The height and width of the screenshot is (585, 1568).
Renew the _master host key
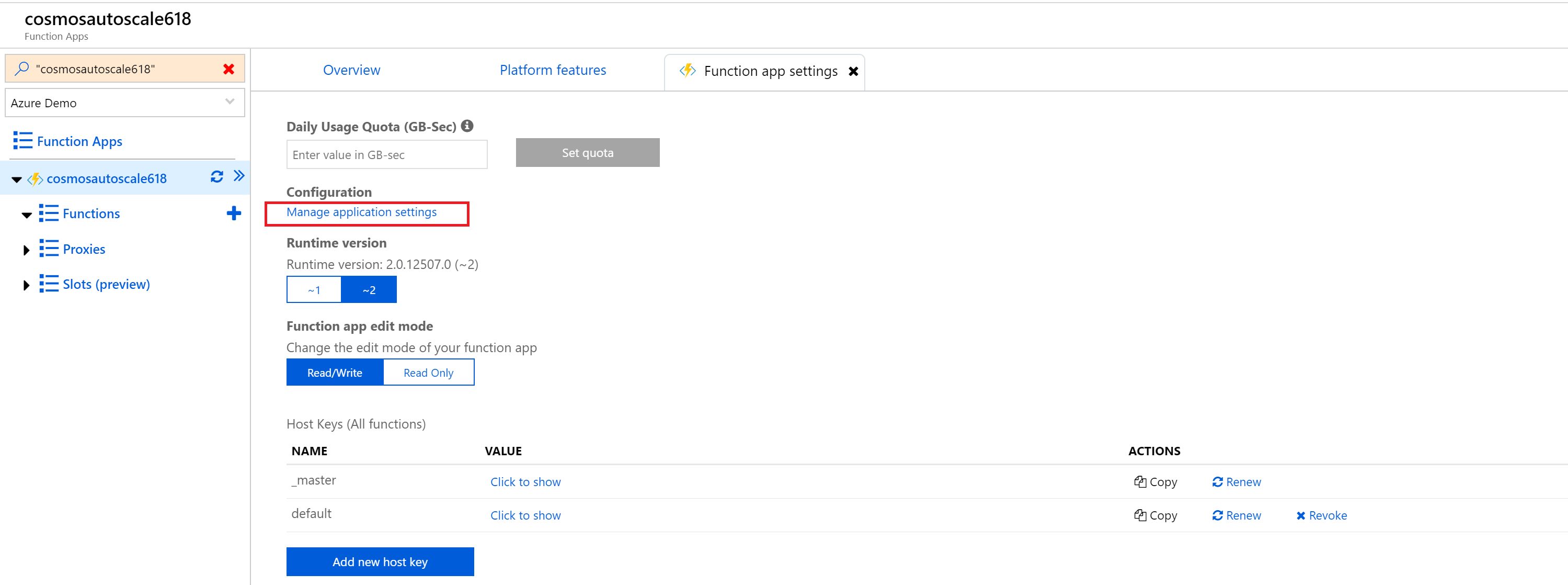pyautogui.click(x=1237, y=482)
